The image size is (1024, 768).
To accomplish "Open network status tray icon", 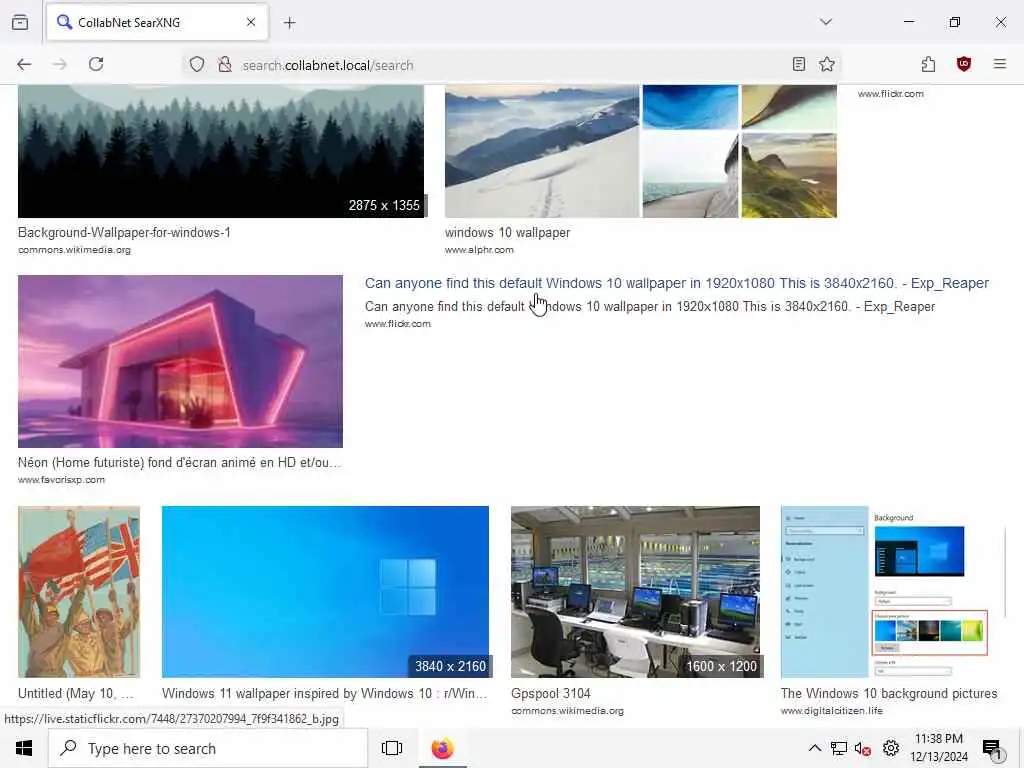I will pos(839,748).
